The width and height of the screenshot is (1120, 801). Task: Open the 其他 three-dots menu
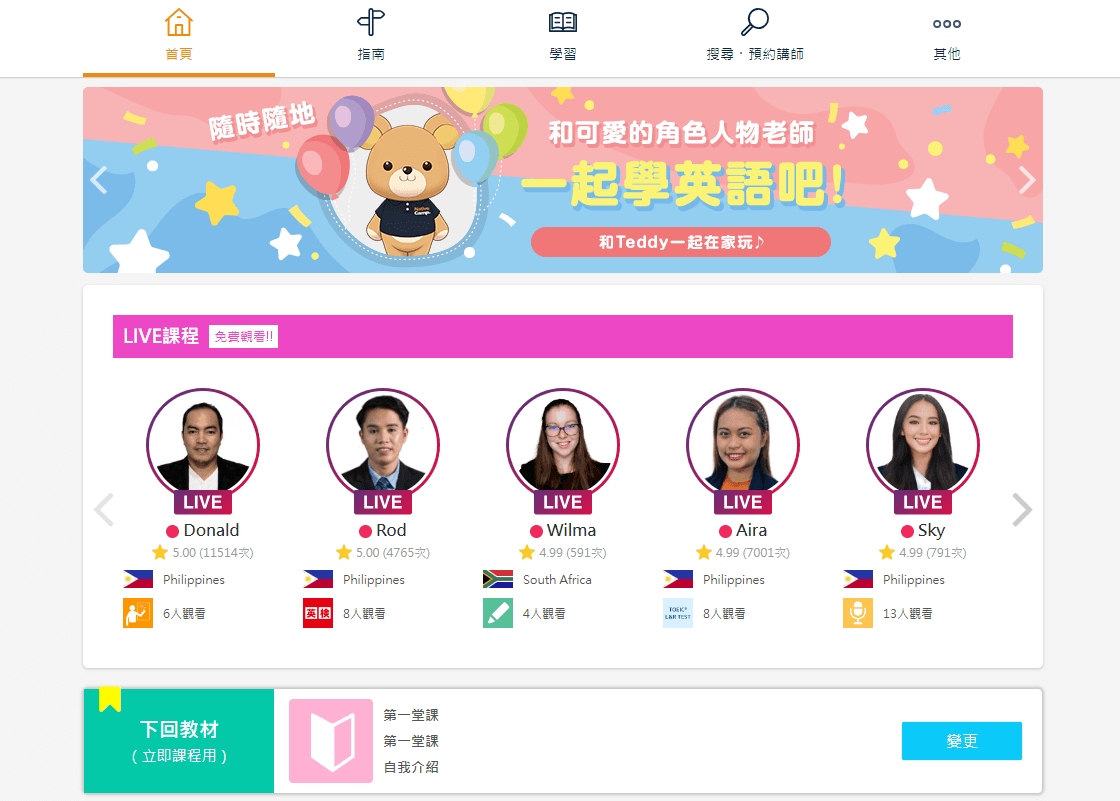tap(946, 37)
